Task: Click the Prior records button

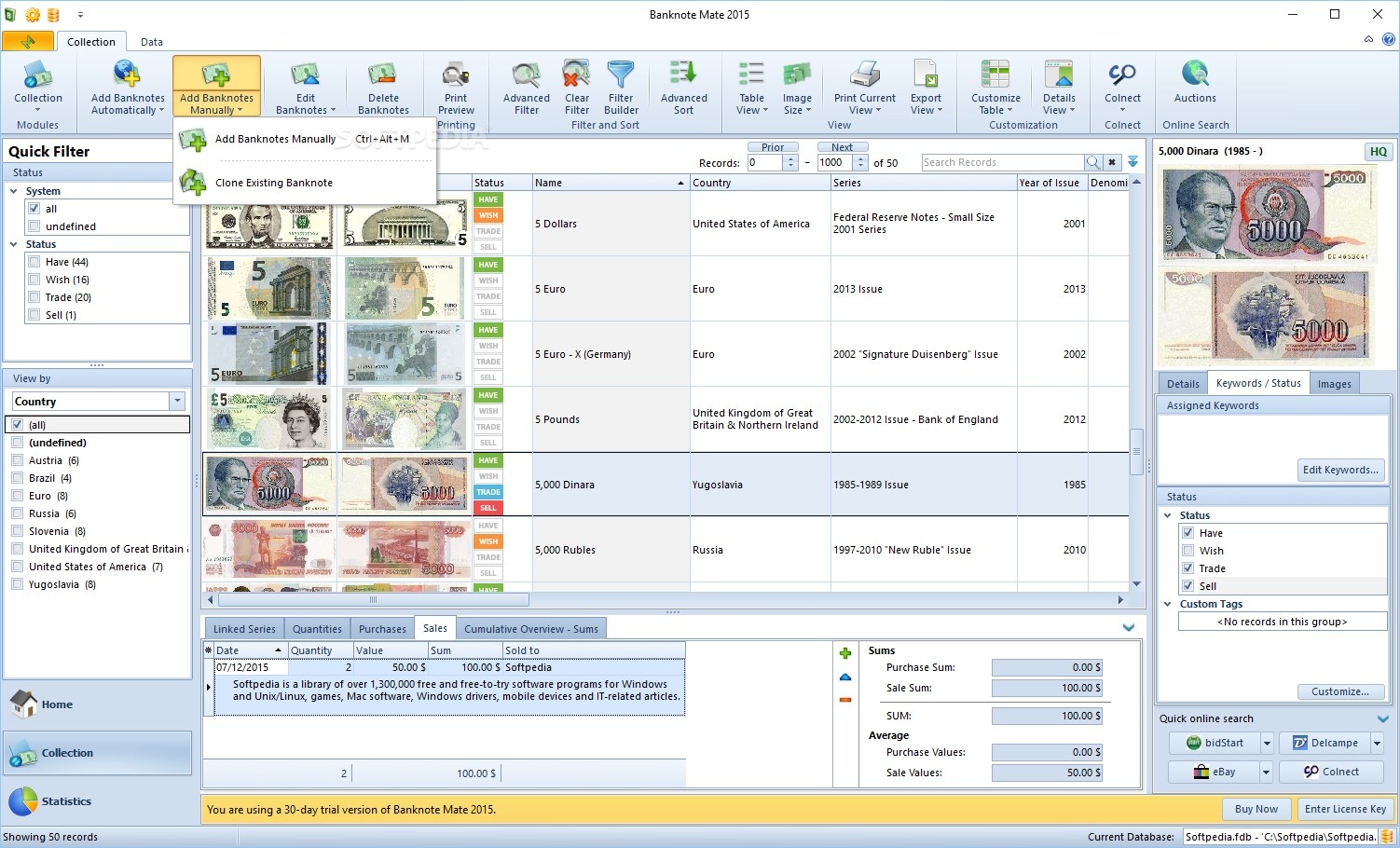Action: click(773, 147)
